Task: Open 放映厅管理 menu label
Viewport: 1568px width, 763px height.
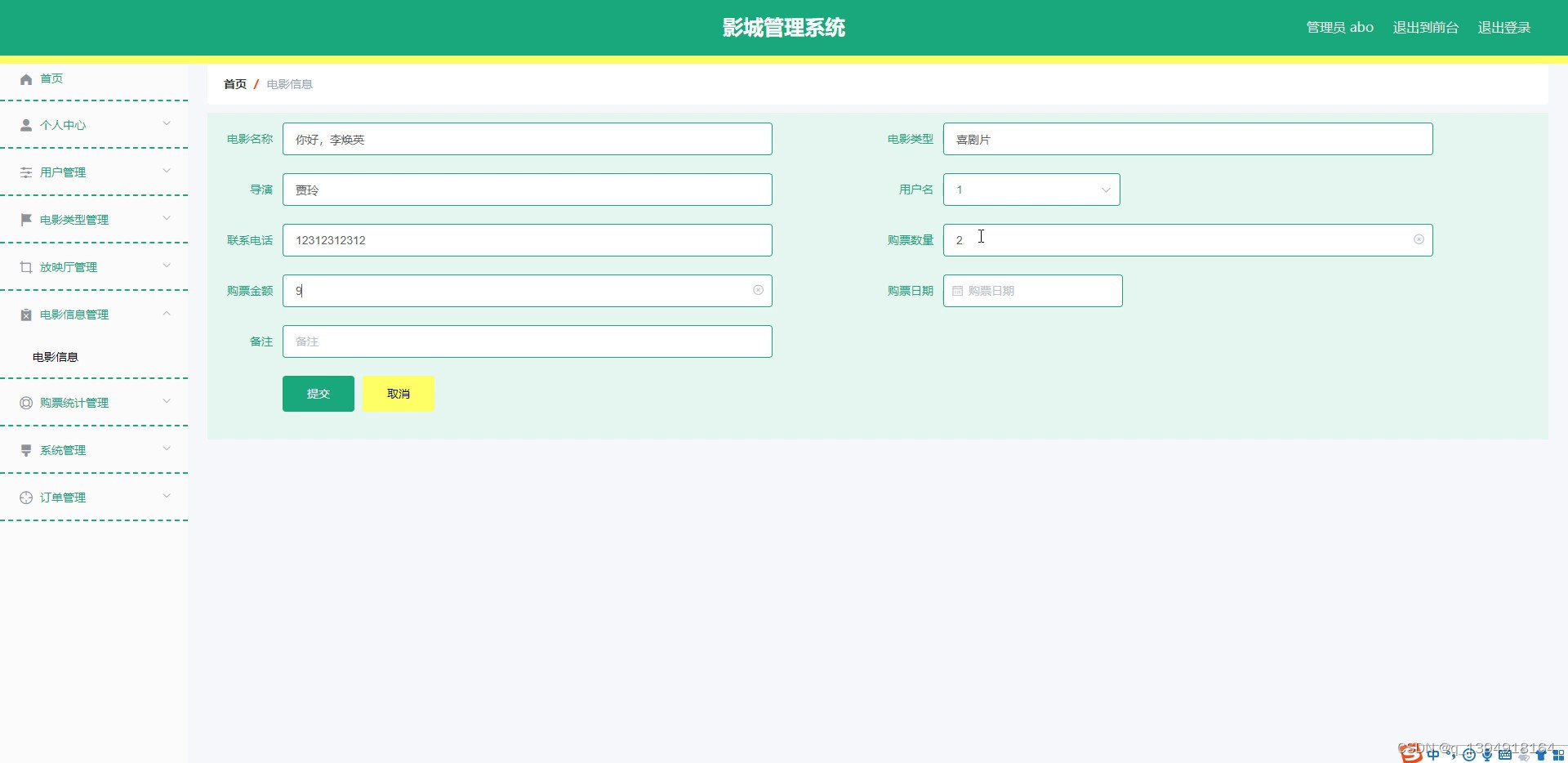Action: (x=69, y=267)
